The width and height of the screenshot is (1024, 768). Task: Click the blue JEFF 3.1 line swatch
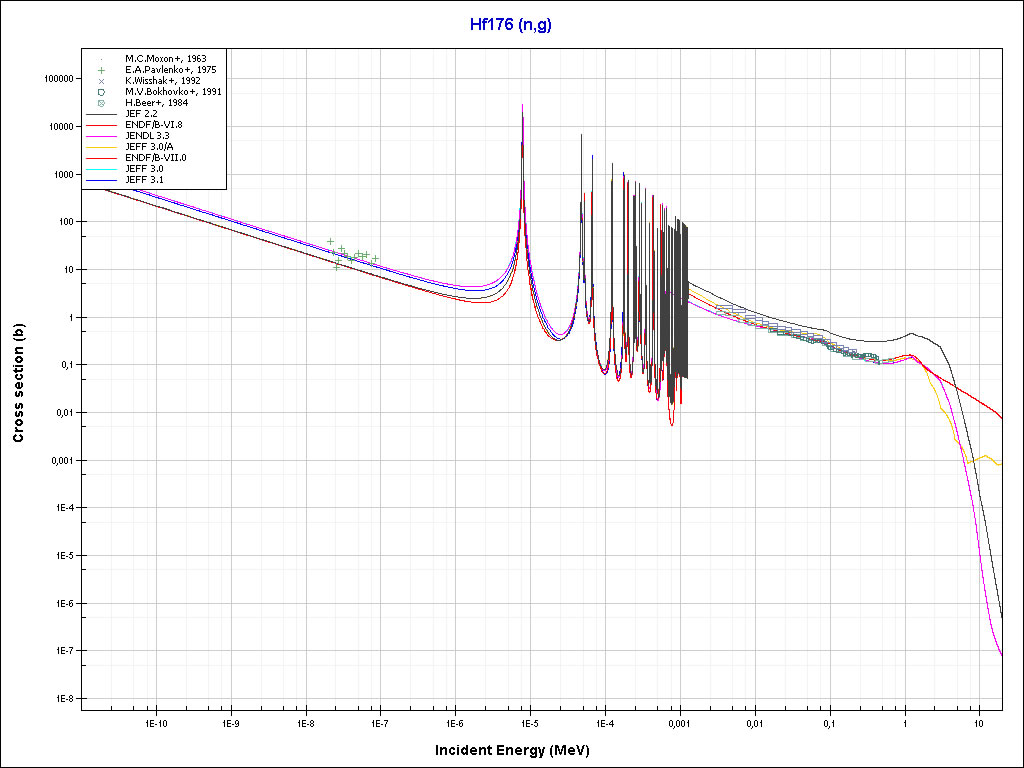pyautogui.click(x=101, y=180)
